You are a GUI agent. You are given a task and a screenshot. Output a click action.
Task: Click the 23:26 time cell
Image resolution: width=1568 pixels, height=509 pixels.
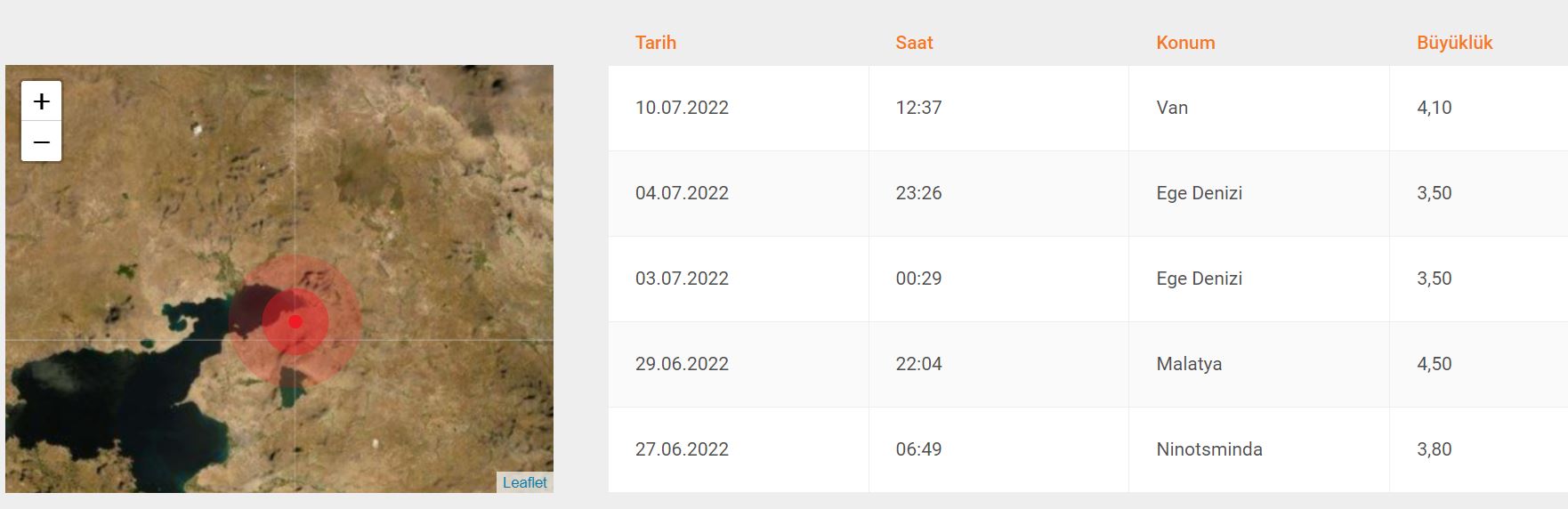pos(918,193)
